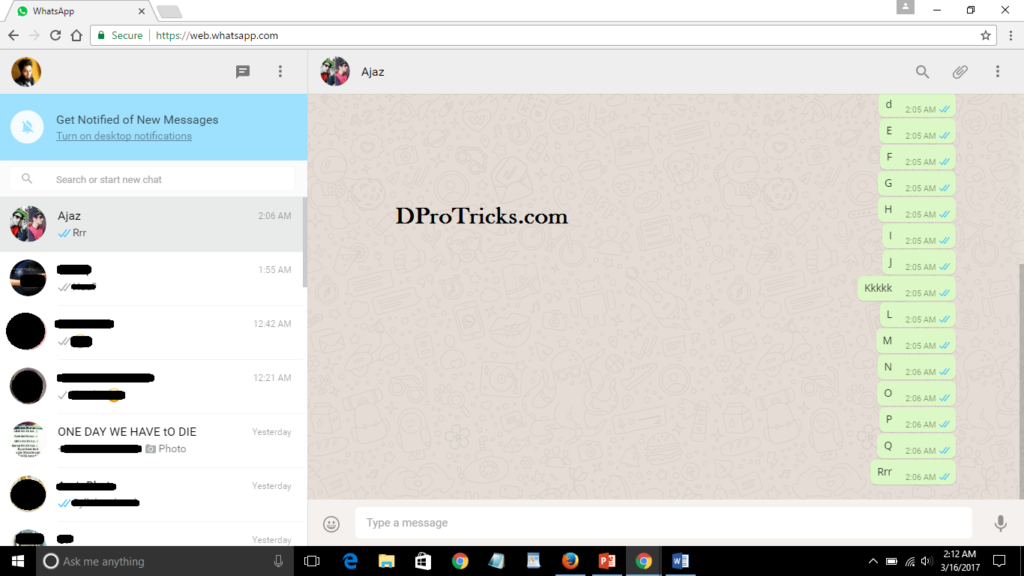Screen dimensions: 1024x576
Task: Turn on desktop notifications link
Action: [x=124, y=136]
